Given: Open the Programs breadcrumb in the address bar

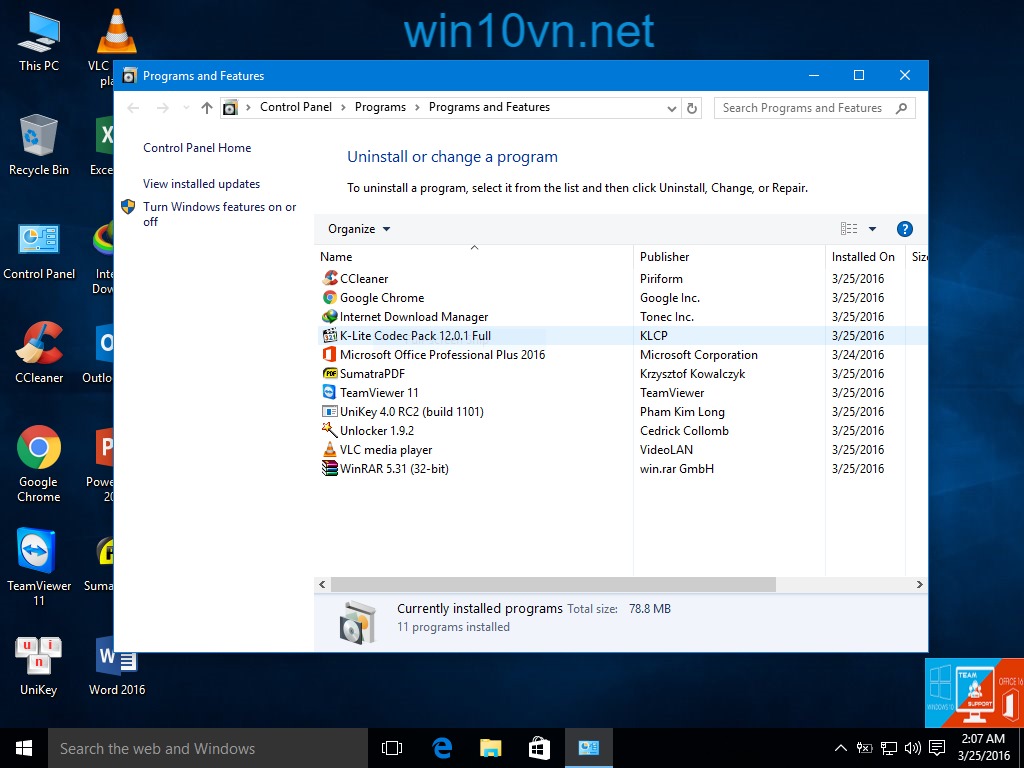Looking at the screenshot, I should [x=380, y=107].
